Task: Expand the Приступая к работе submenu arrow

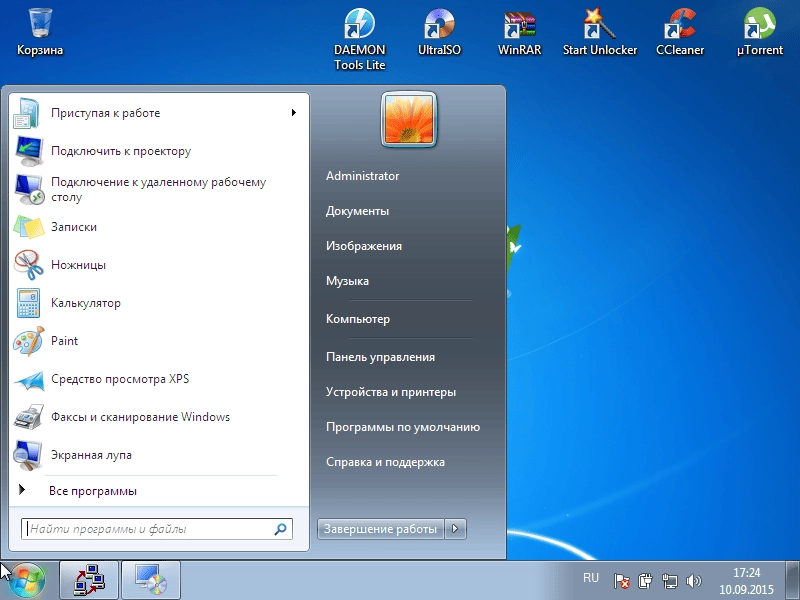Action: [294, 113]
